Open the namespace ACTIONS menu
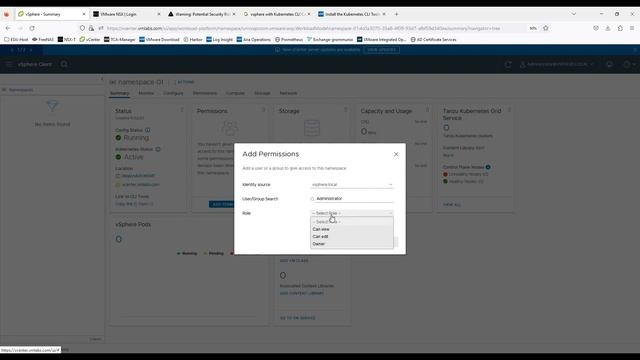This screenshot has height=360, width=640. coord(184,82)
